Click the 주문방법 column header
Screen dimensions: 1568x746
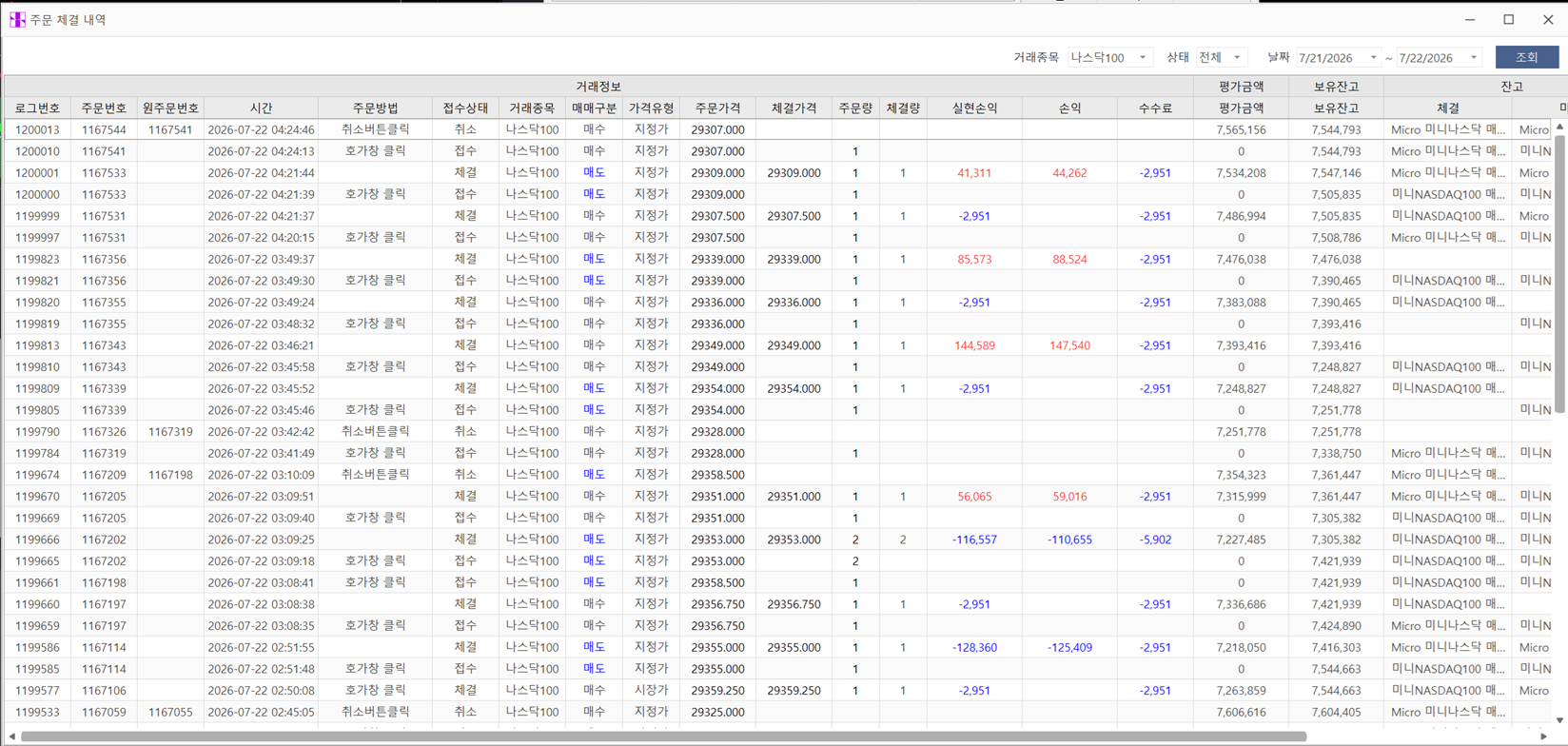[376, 108]
